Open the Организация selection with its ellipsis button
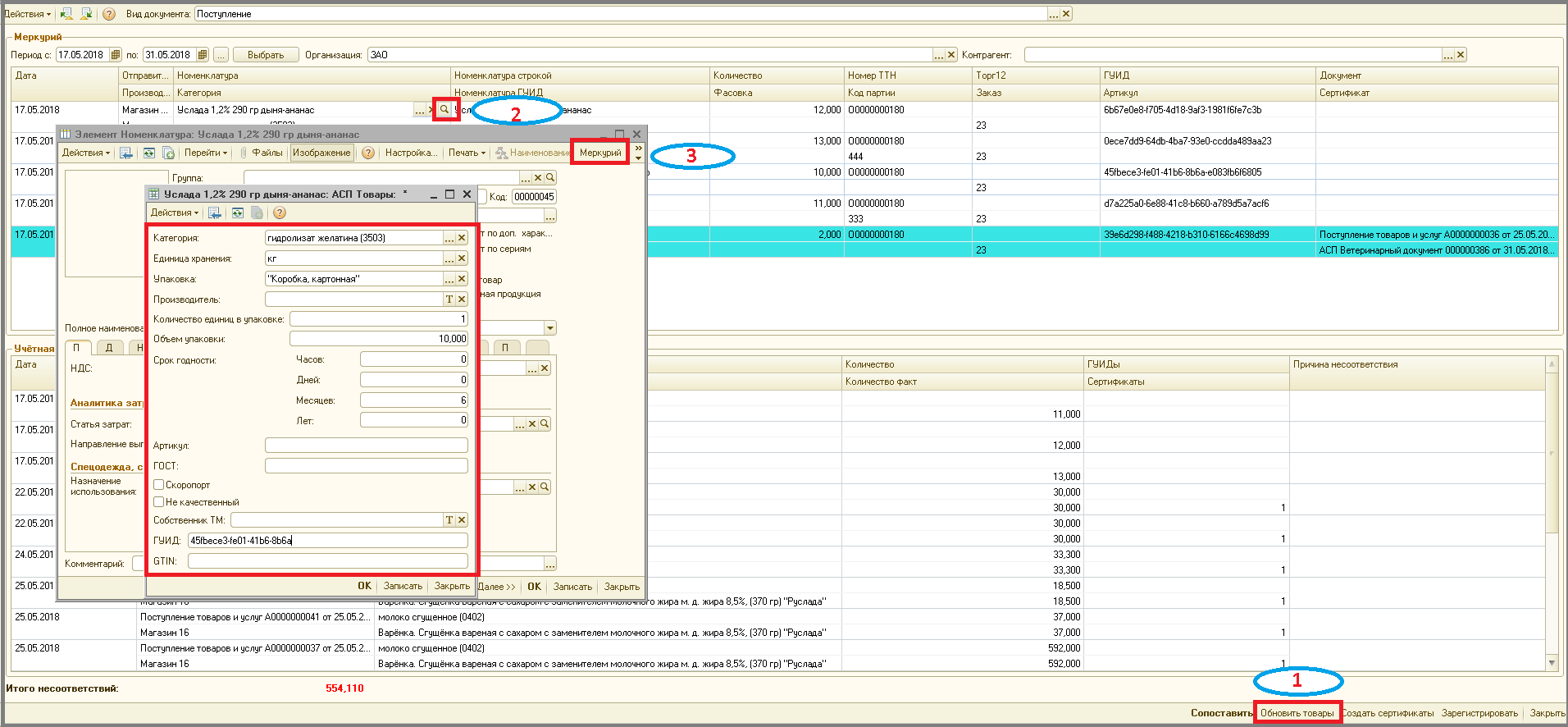Viewport: 1568px width, 727px height. 939,55
